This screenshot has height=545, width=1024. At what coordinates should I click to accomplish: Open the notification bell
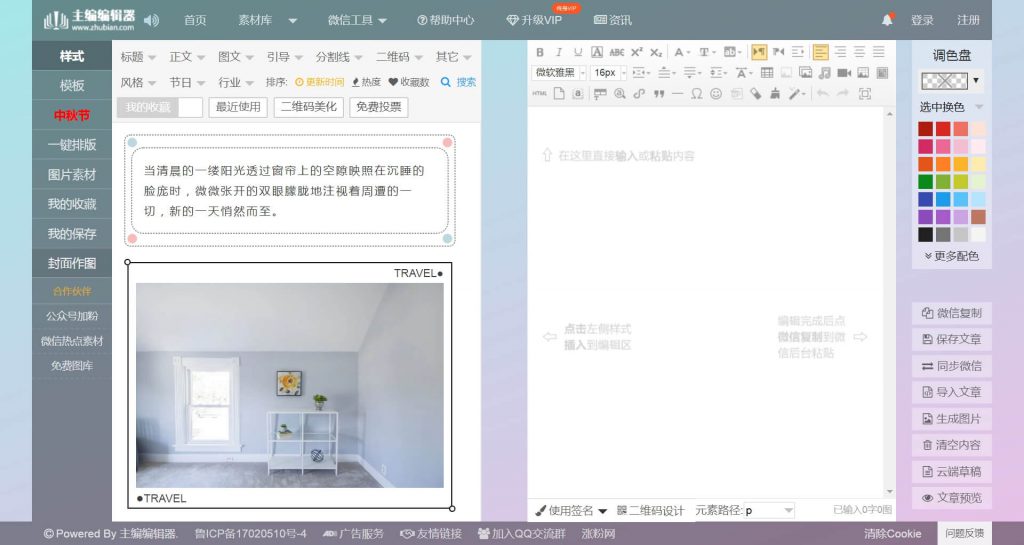(x=887, y=20)
